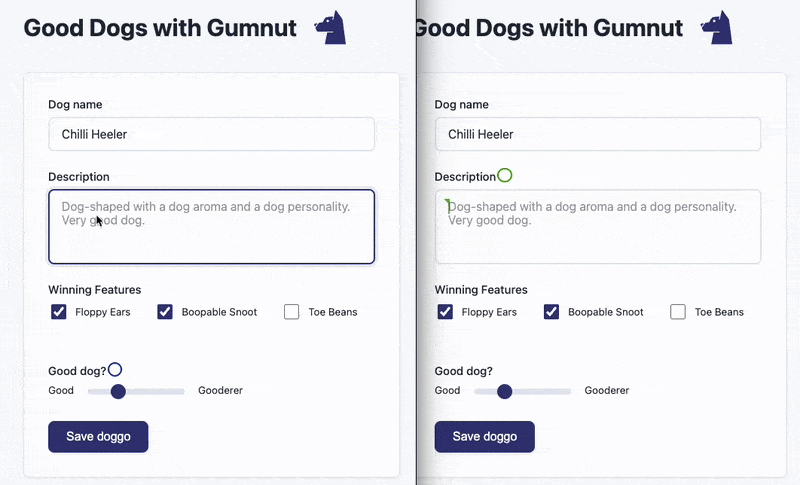
Task: Click the Good dog slider handle in the left form
Action: point(118,391)
